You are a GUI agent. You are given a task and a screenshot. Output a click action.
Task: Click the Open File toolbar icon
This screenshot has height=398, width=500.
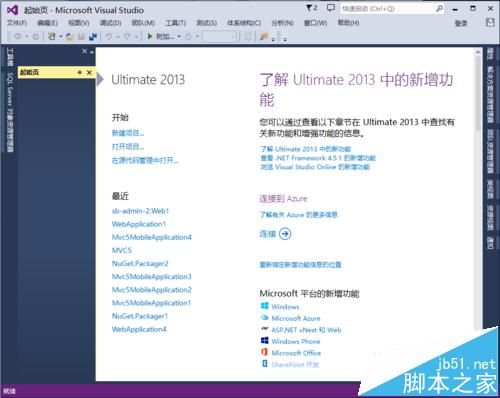69,36
